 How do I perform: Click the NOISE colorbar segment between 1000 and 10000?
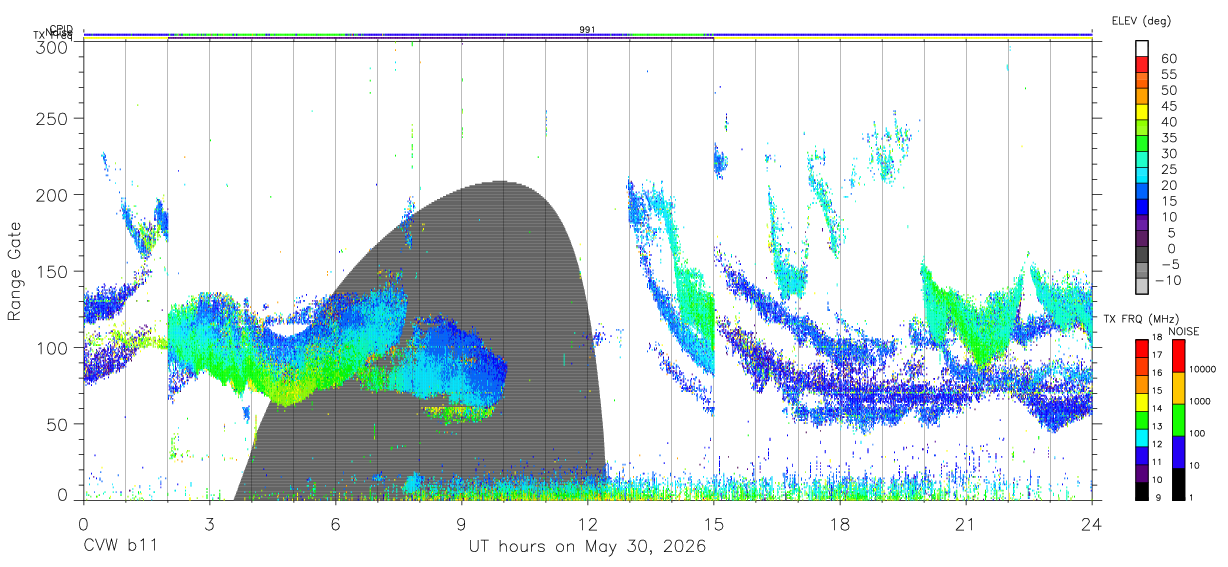1177,386
